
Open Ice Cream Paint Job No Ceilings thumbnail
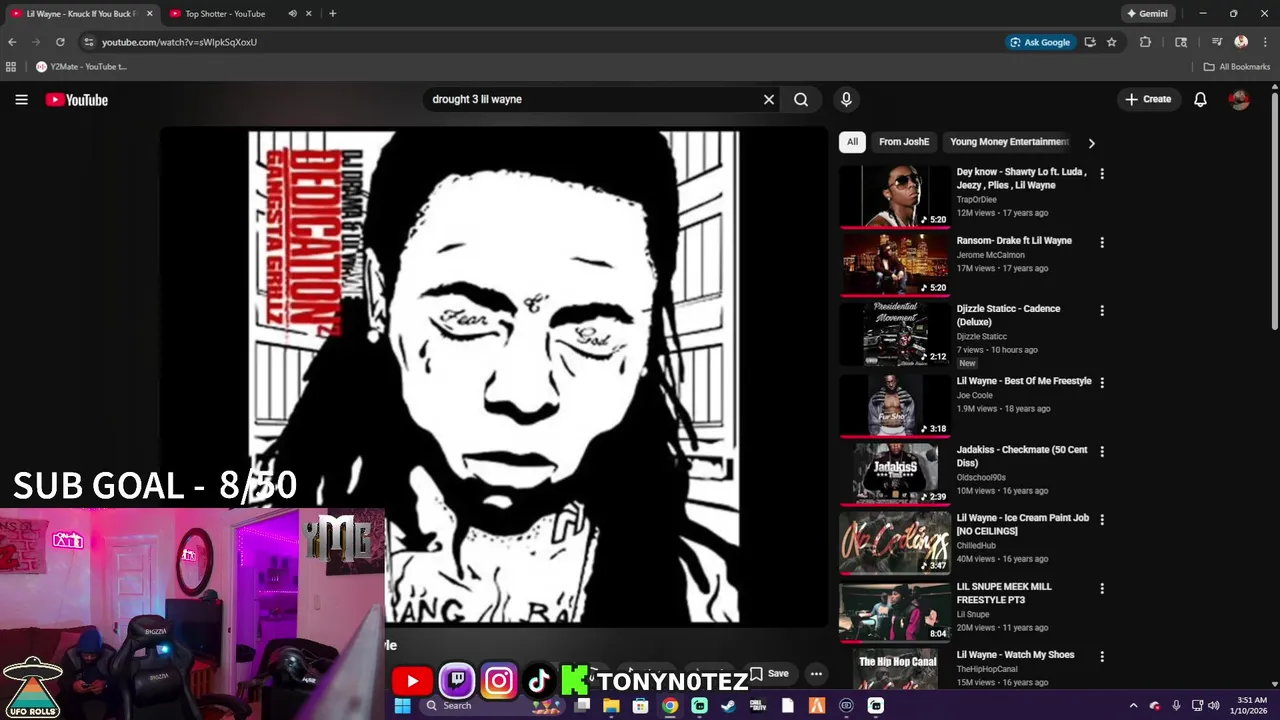(894, 543)
